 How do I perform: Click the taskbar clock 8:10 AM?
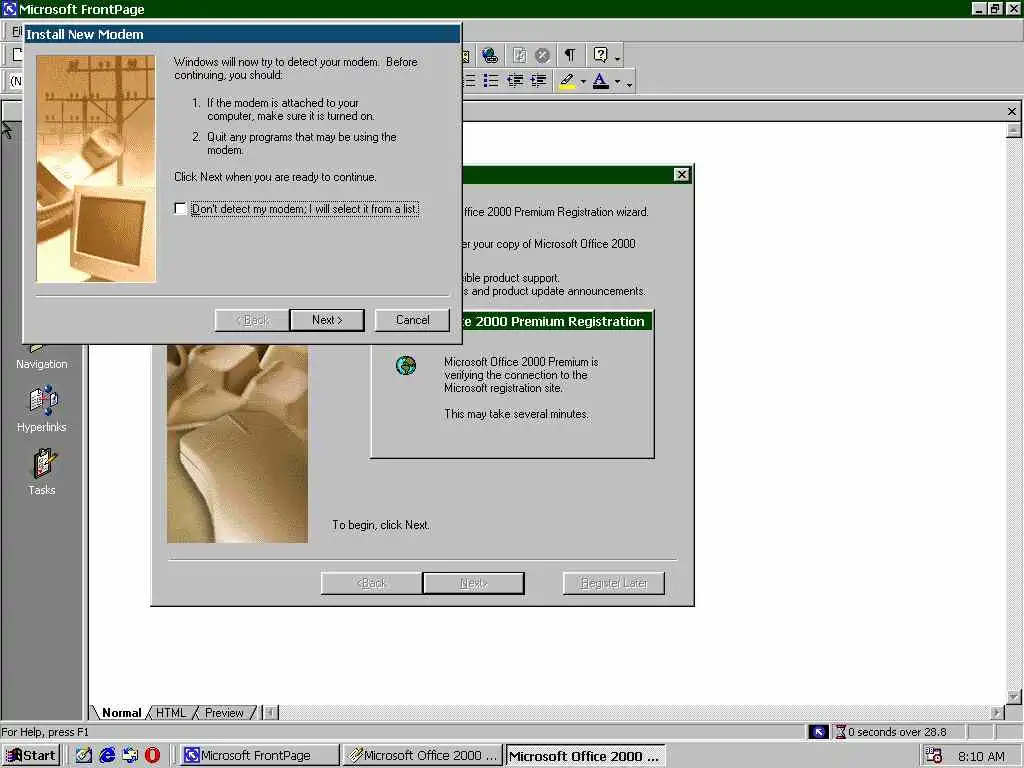click(x=981, y=756)
